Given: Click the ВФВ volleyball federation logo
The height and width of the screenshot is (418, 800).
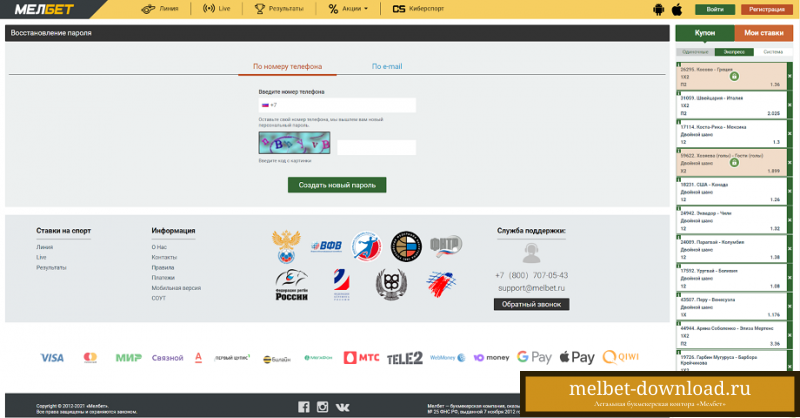Looking at the screenshot, I should (327, 246).
